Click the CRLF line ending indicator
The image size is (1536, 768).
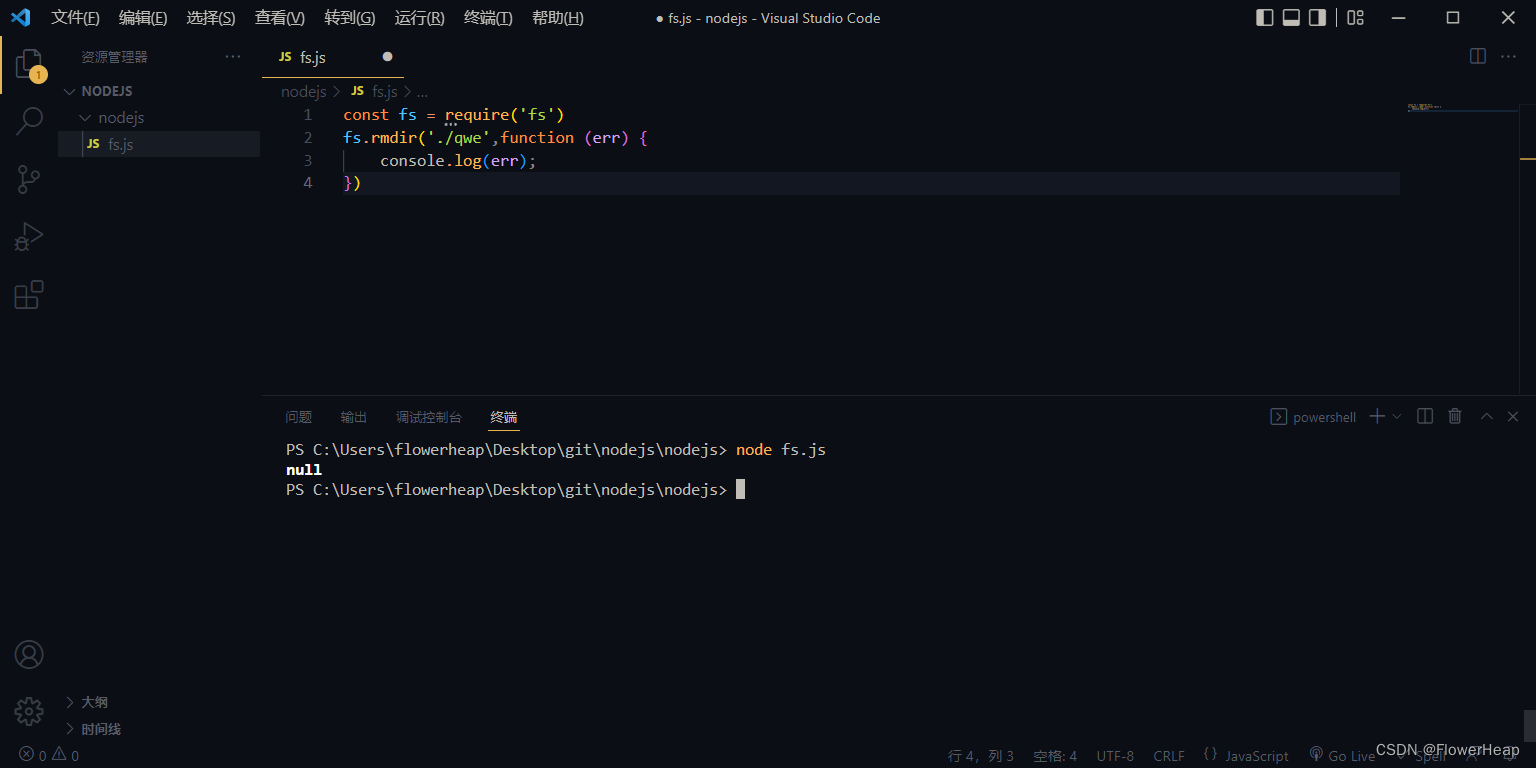point(1169,756)
